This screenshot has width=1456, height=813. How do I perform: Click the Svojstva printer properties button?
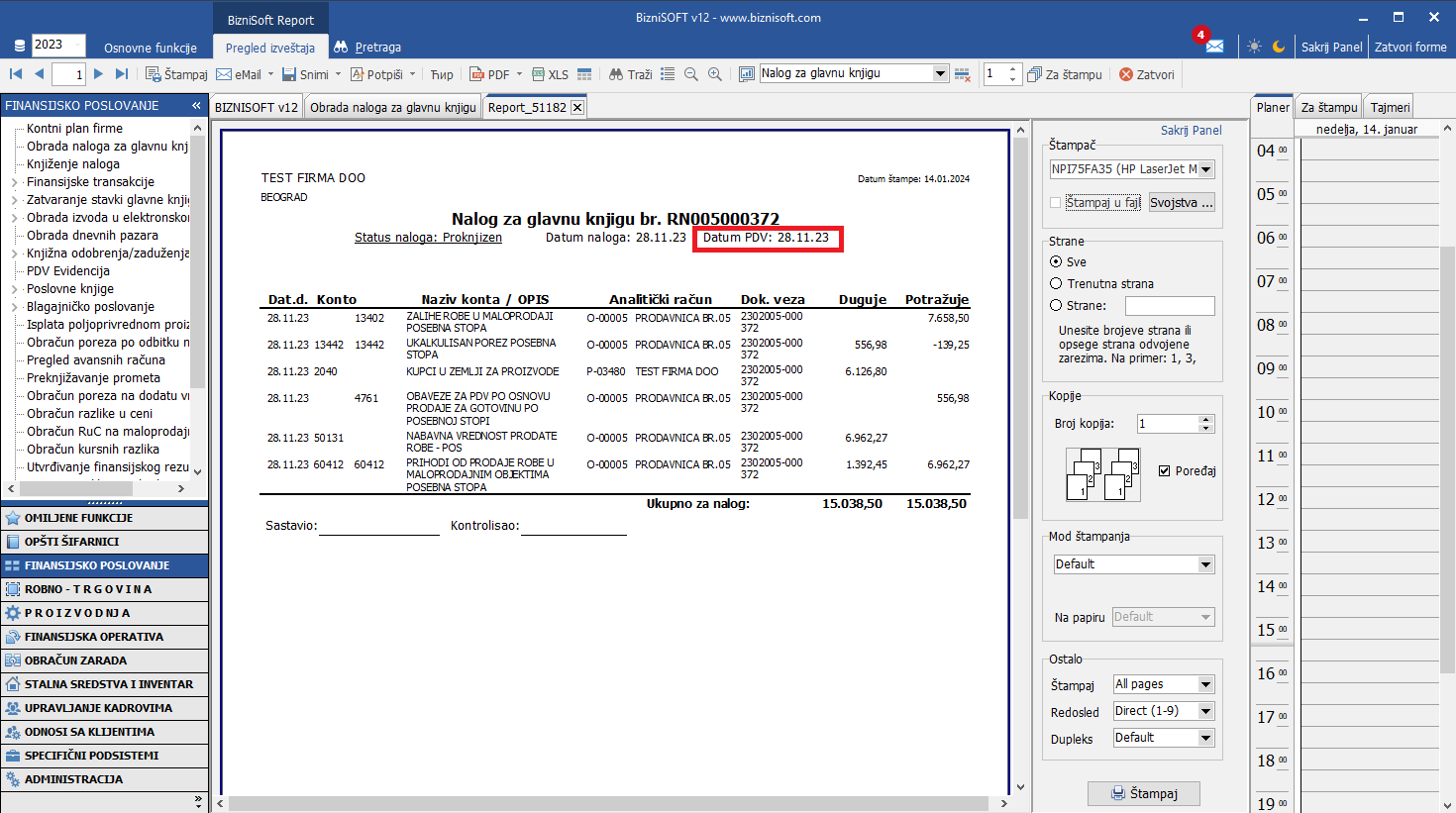pyautogui.click(x=1181, y=203)
